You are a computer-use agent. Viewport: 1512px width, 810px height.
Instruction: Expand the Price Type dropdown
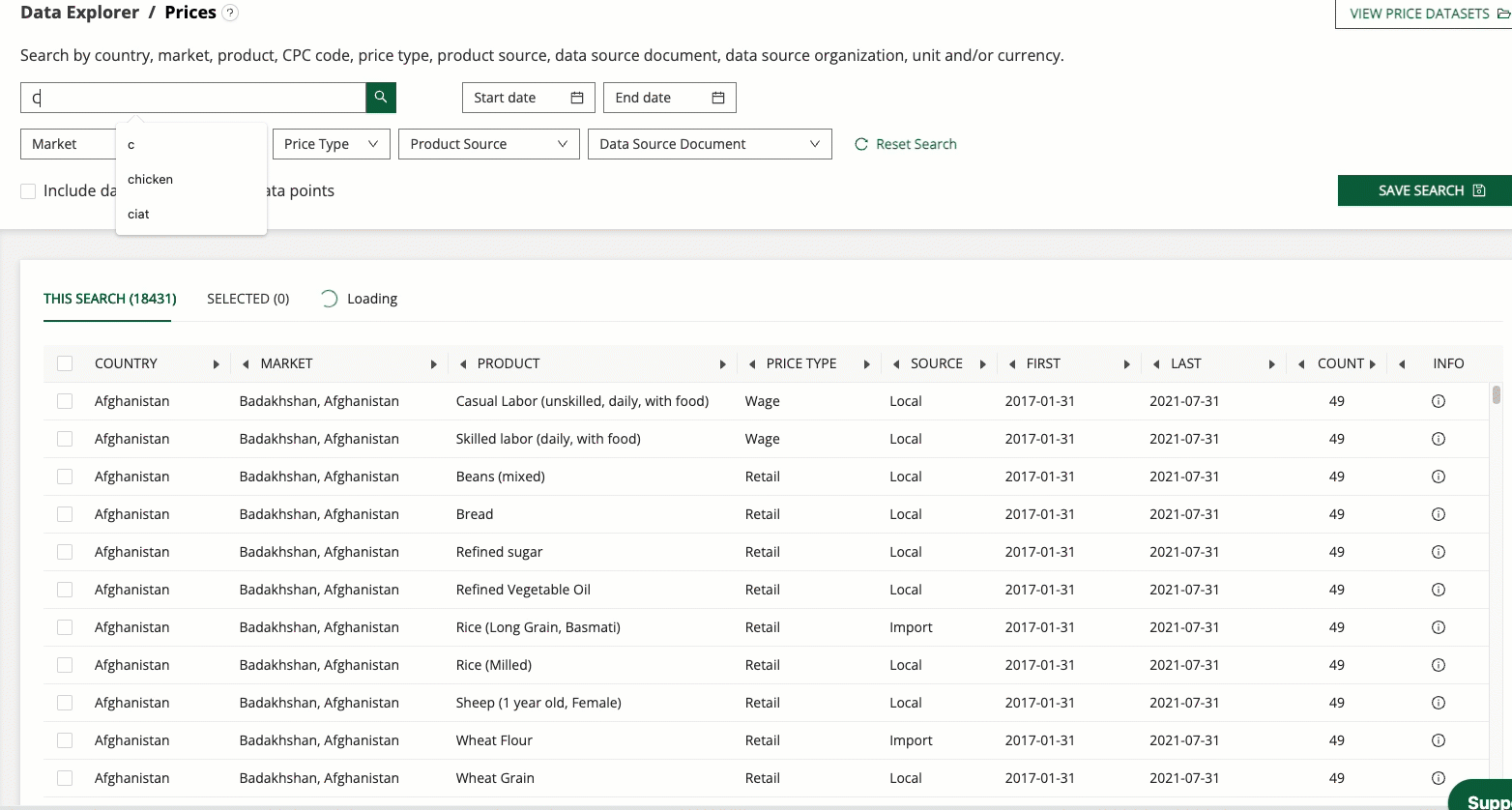point(331,144)
